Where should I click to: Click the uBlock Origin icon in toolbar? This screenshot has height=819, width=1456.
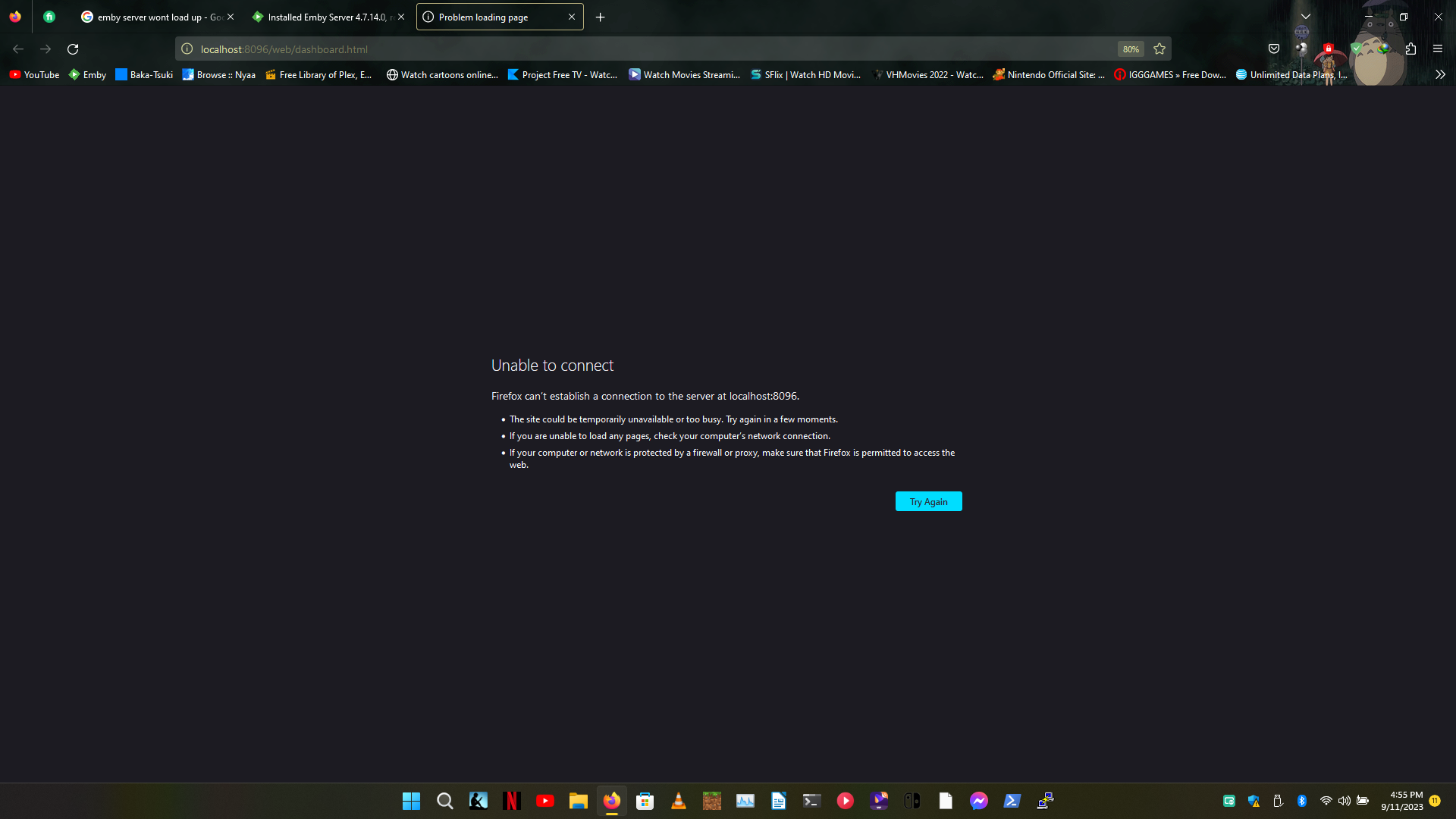pyautogui.click(x=1328, y=49)
